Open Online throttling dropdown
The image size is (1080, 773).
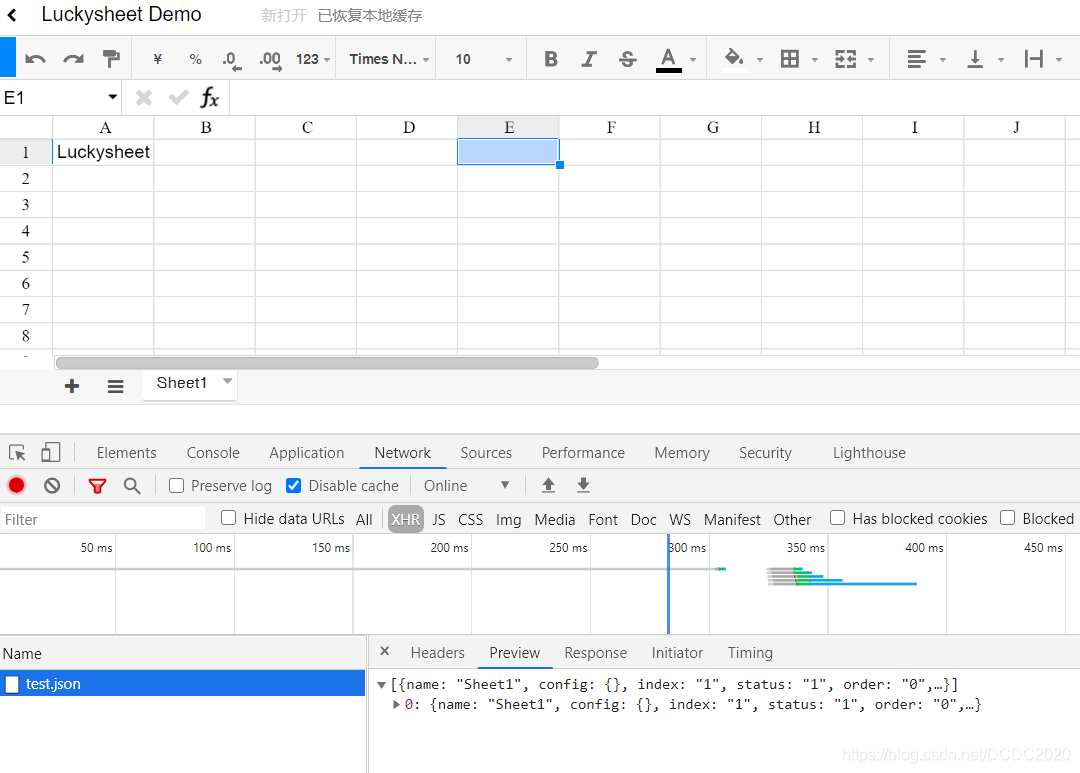[x=466, y=486]
